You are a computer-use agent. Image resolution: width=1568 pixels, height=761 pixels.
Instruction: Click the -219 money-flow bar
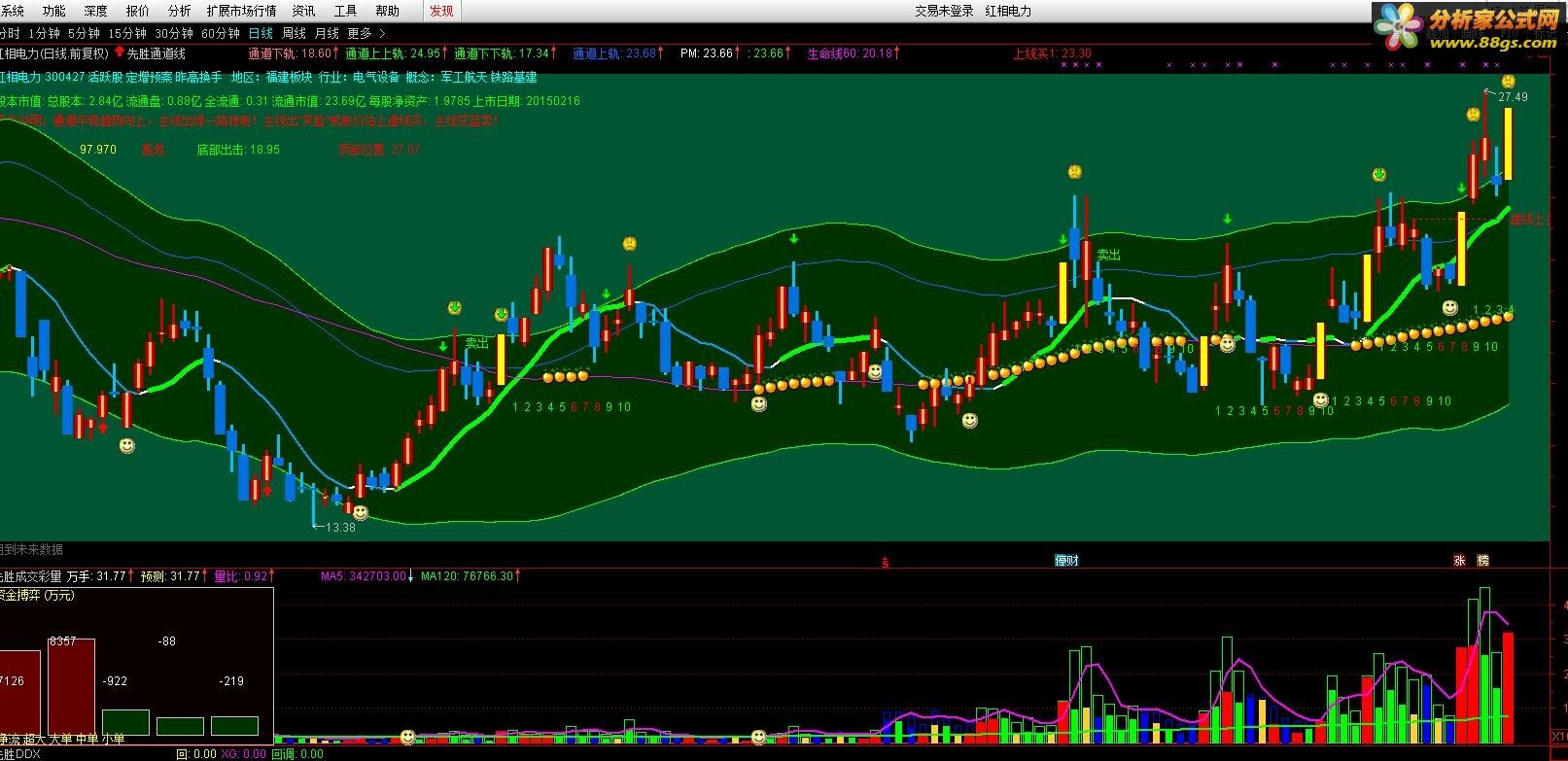(234, 726)
